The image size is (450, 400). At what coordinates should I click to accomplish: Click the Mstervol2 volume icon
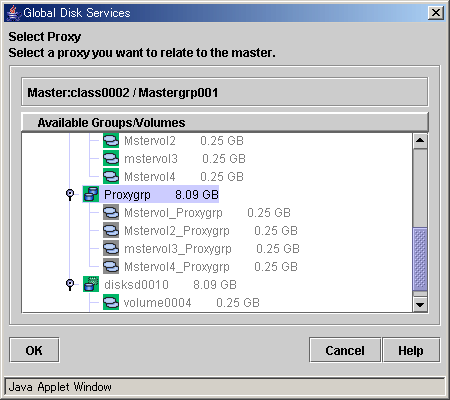(111, 140)
